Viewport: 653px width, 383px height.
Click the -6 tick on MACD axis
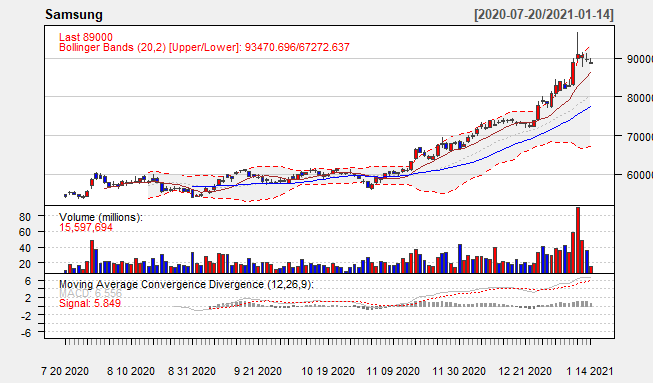(26, 333)
